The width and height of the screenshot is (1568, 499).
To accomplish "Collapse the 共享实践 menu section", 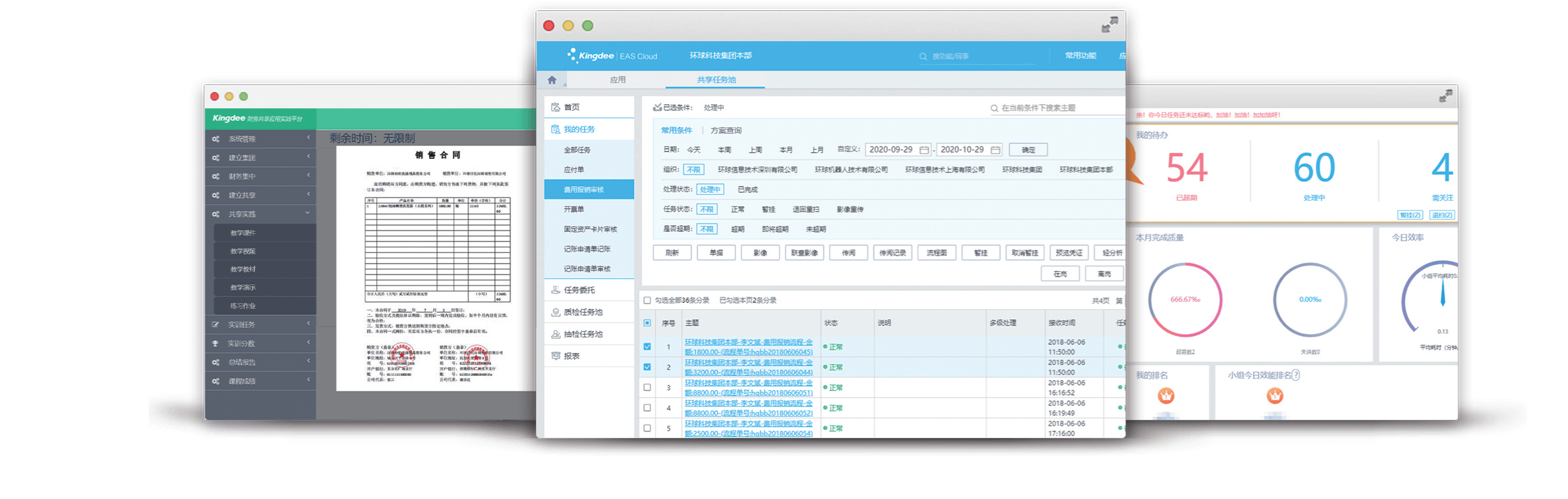I will [308, 214].
